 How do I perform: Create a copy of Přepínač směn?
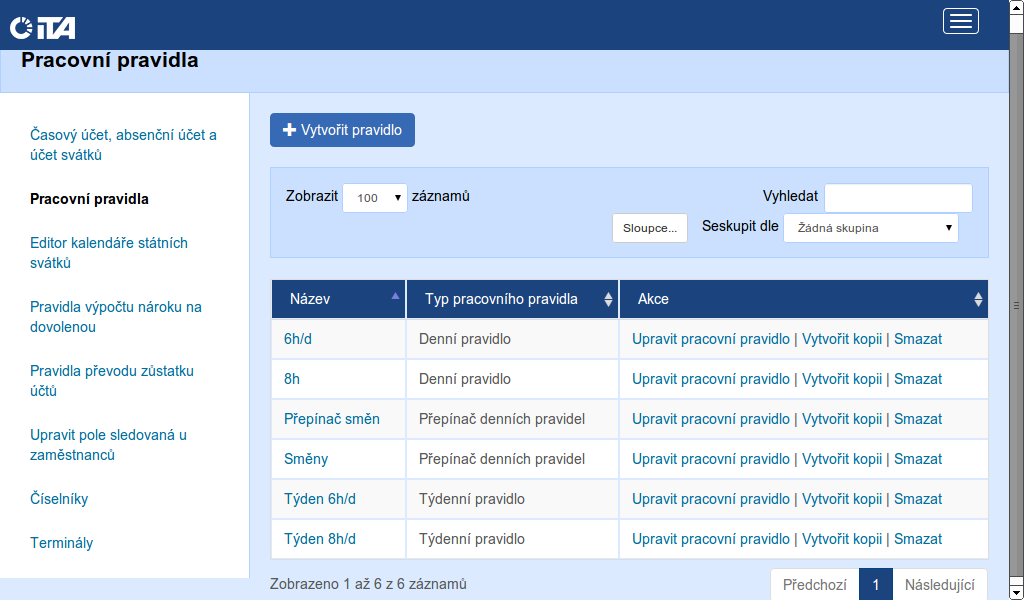click(x=841, y=419)
